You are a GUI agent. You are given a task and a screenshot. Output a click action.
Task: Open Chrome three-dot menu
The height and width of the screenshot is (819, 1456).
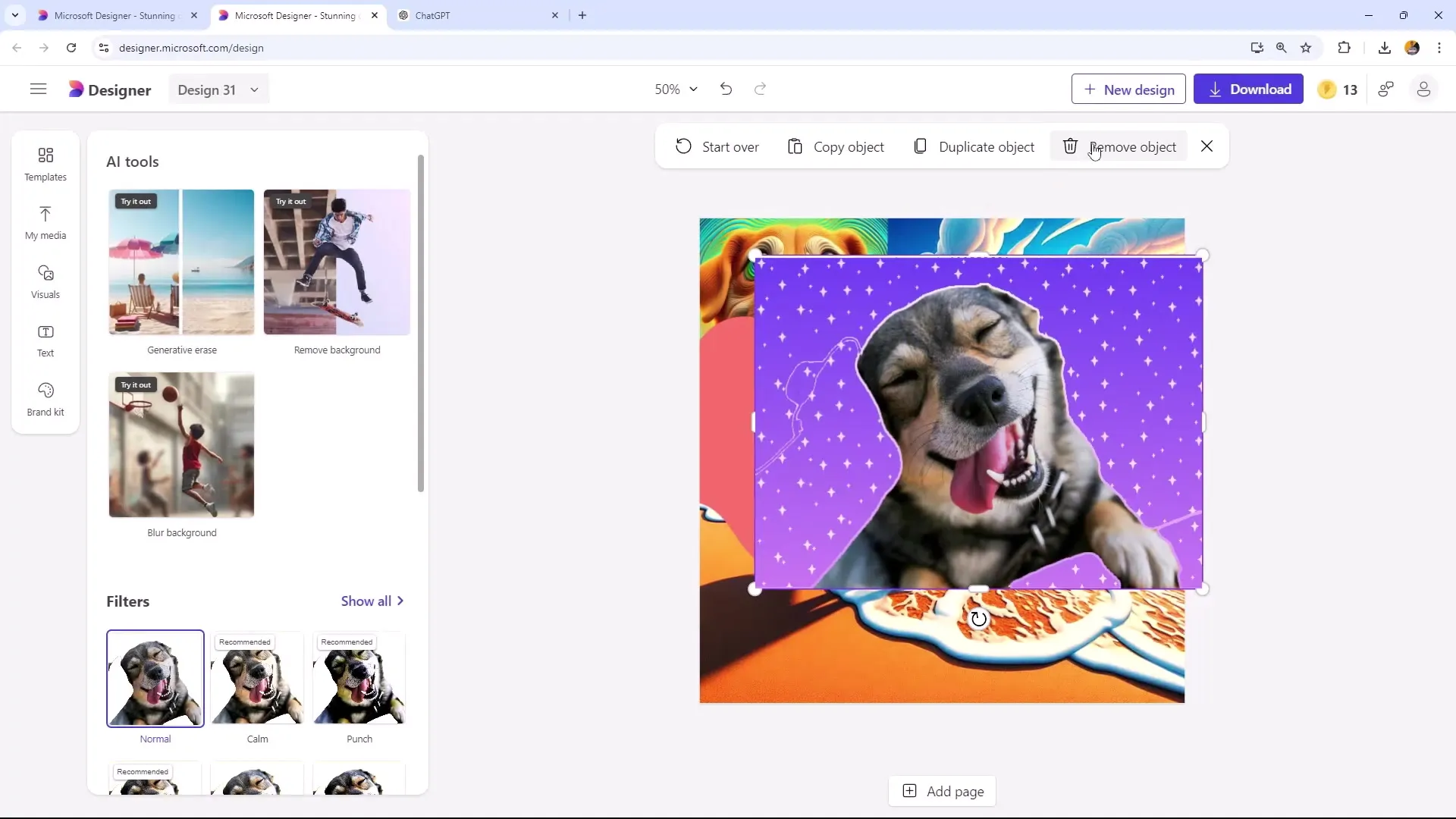pyautogui.click(x=1439, y=48)
